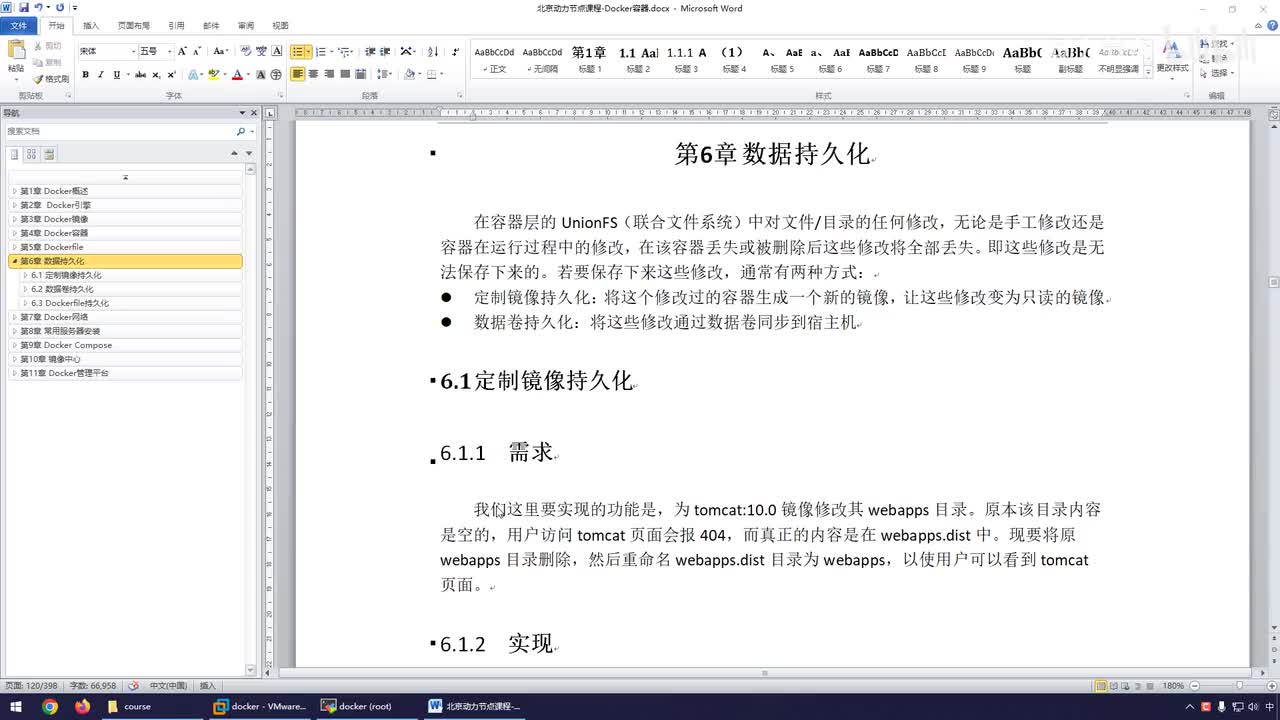Image resolution: width=1280 pixels, height=720 pixels.
Task: Switch navigation pane to headings view
Action: point(14,154)
